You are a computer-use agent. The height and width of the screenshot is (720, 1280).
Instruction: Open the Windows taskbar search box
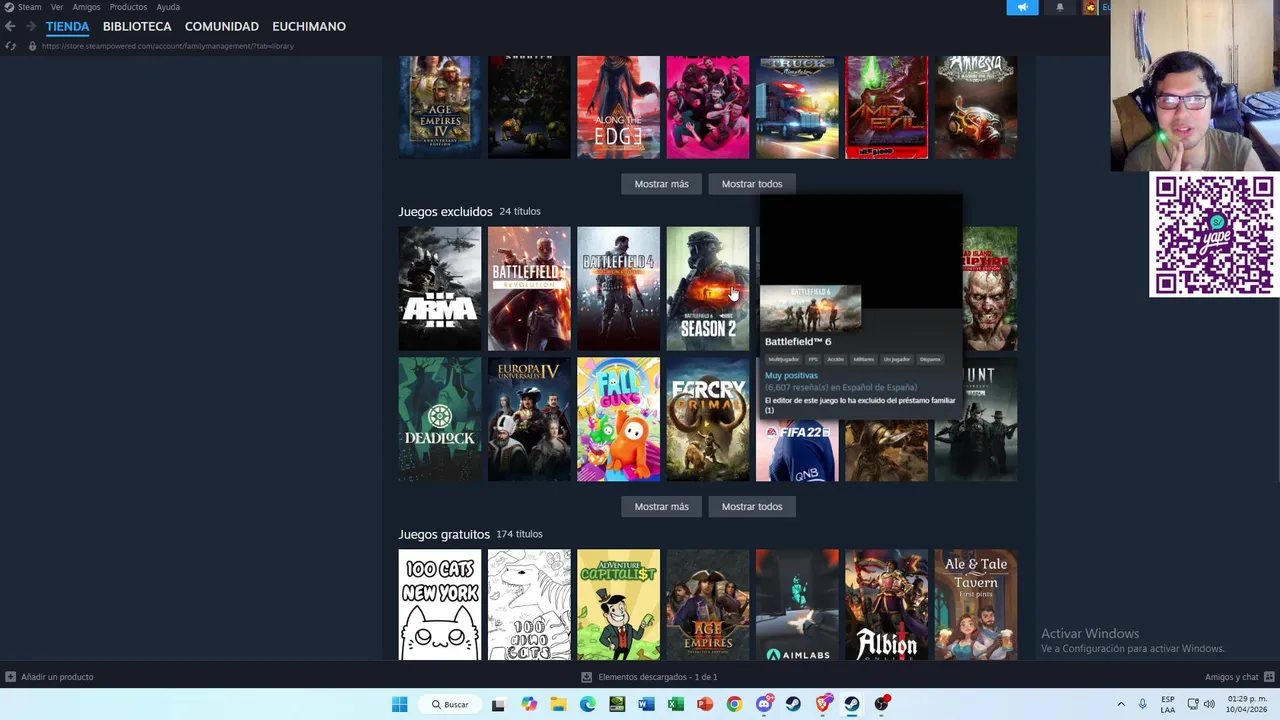click(x=450, y=704)
